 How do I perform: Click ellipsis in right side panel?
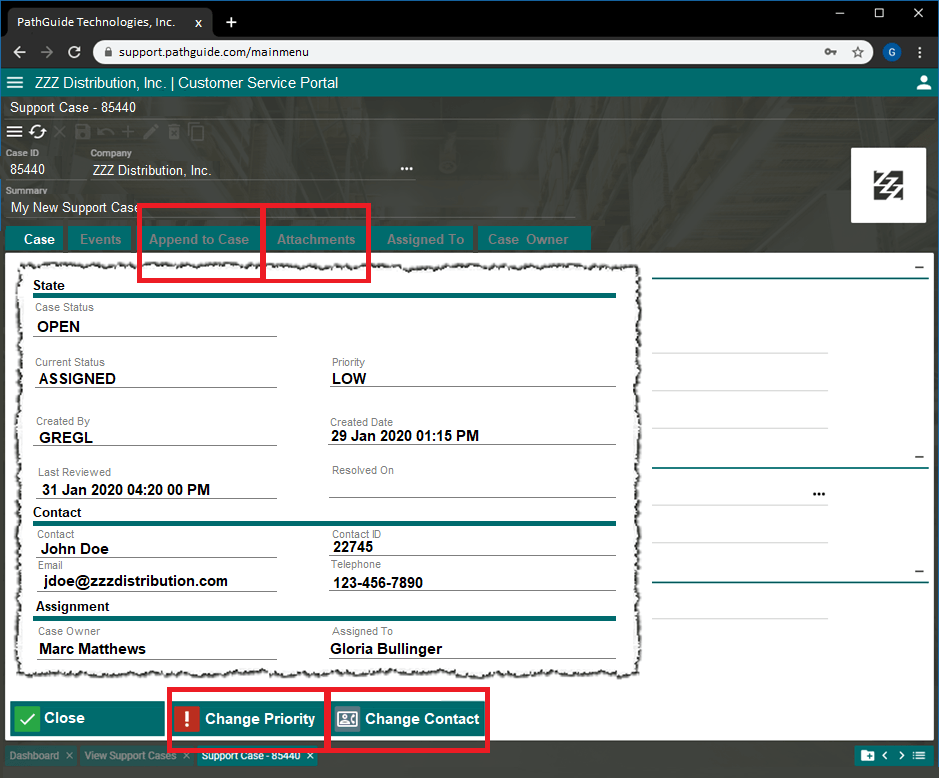[x=819, y=494]
